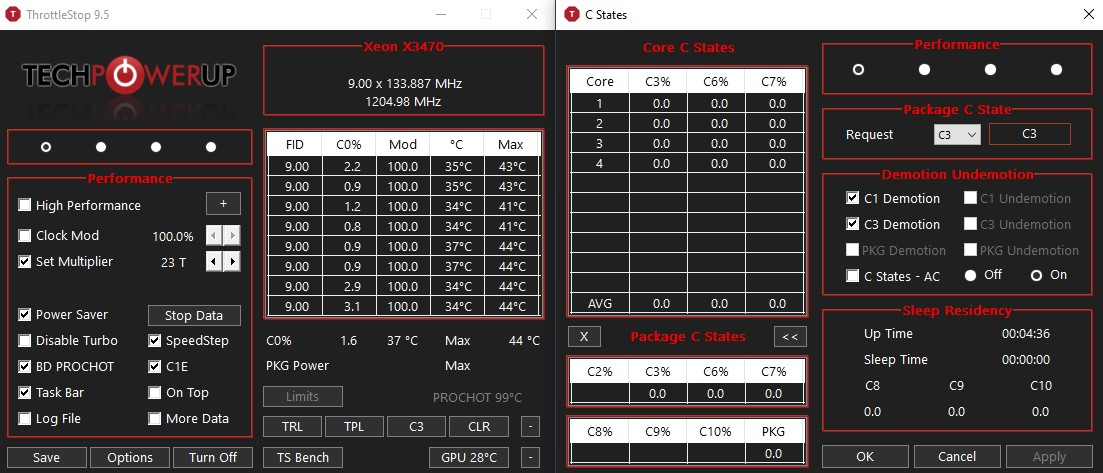Click the PKG header in Package C States
The height and width of the screenshot is (473, 1103).
pyautogui.click(x=773, y=431)
